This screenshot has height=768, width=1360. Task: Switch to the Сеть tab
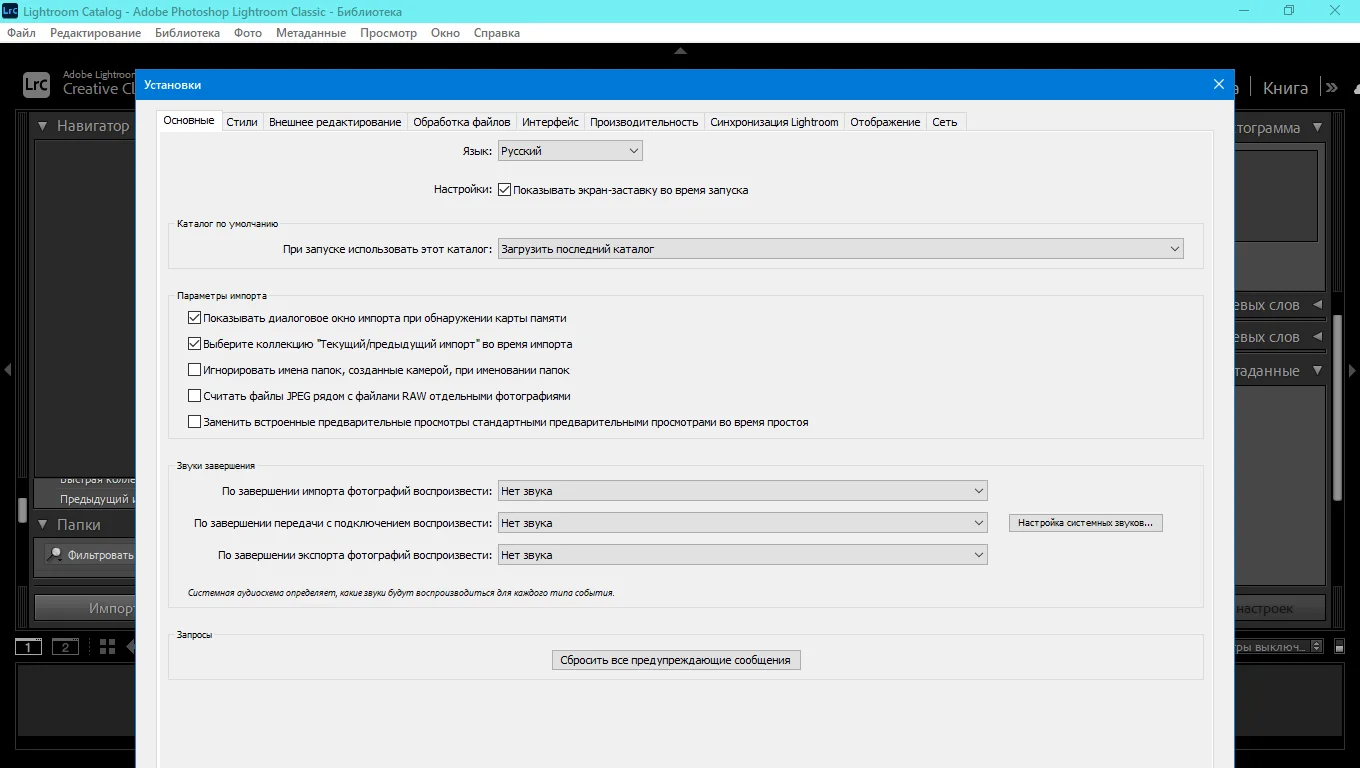coord(945,122)
